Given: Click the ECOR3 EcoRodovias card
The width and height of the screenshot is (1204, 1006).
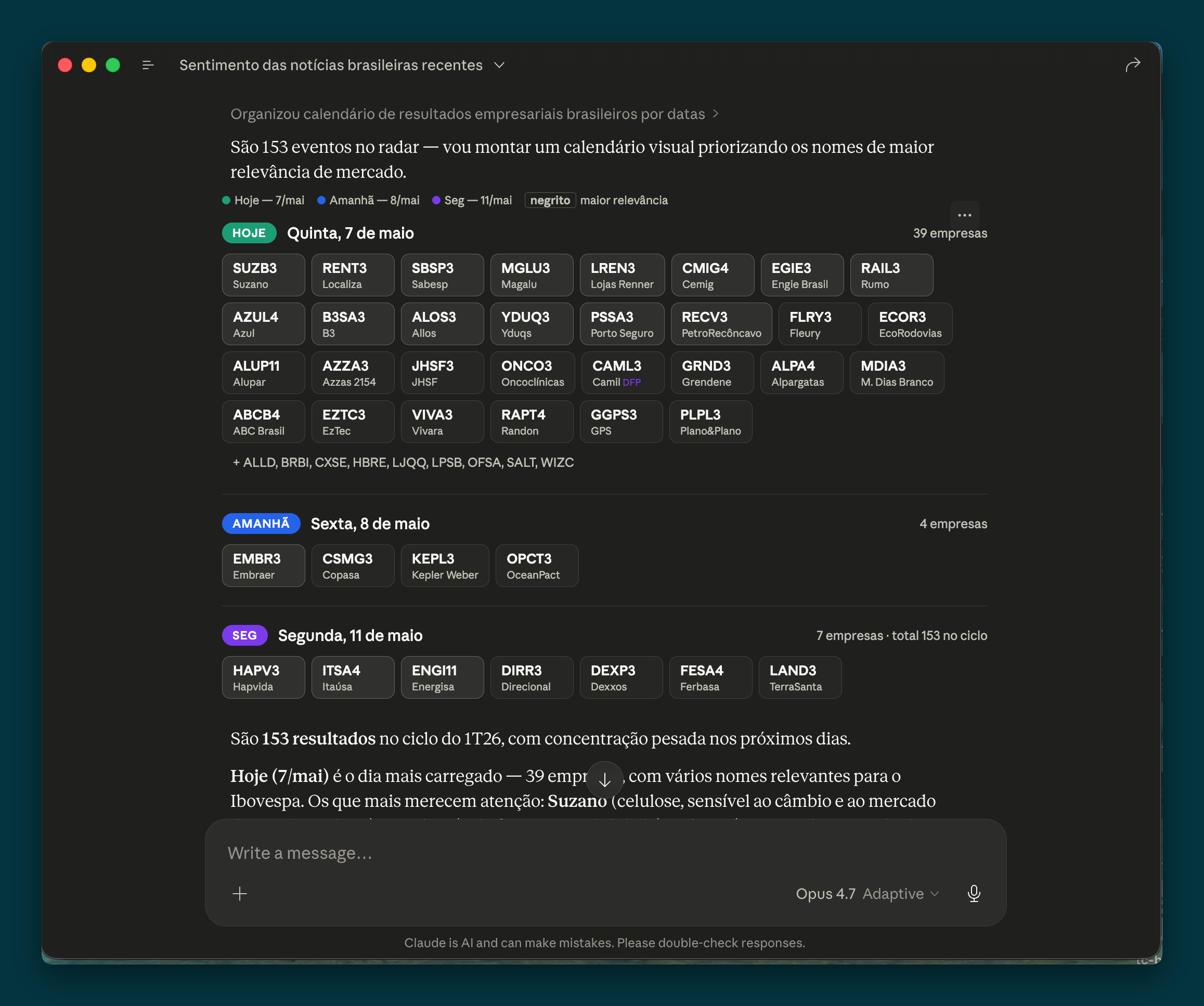Looking at the screenshot, I should pyautogui.click(x=910, y=324).
